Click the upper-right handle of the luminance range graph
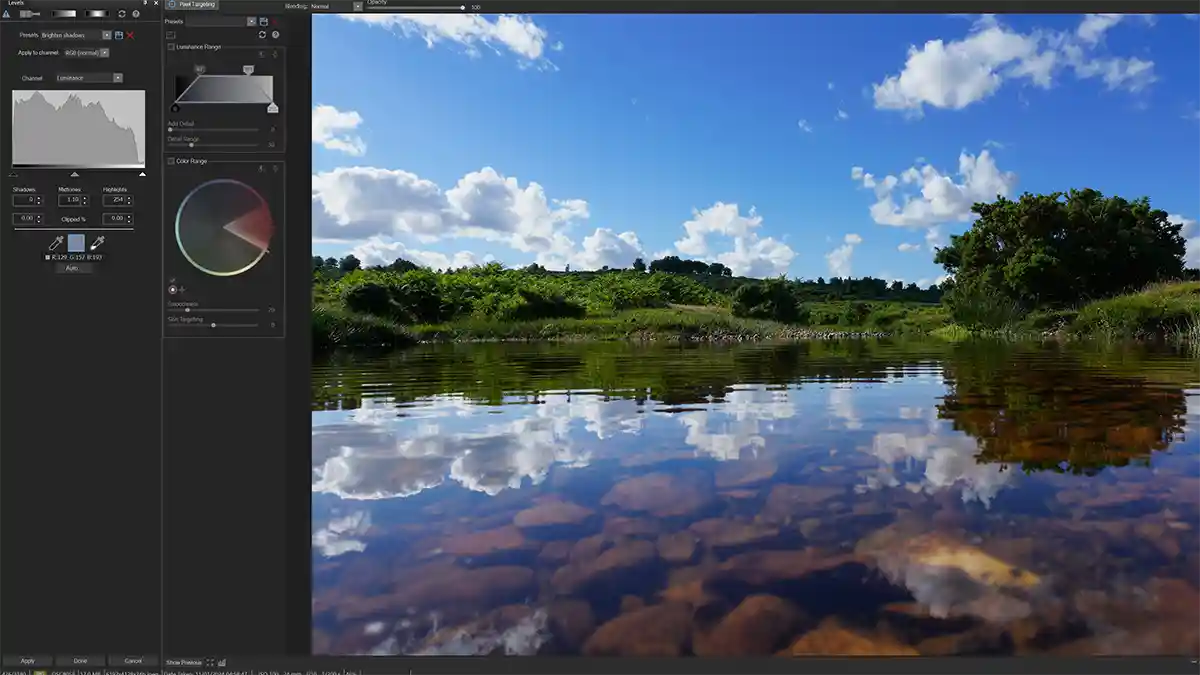The image size is (1200, 675). pyautogui.click(x=248, y=70)
